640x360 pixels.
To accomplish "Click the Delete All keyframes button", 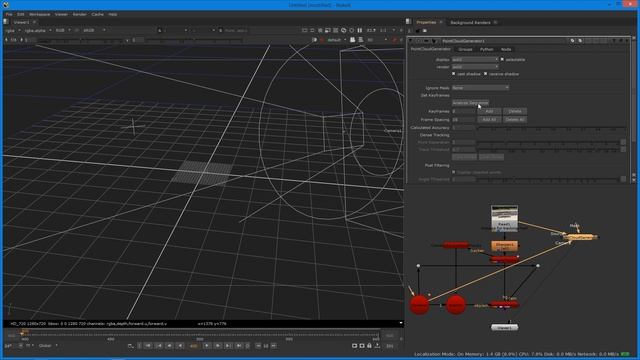I will [x=515, y=120].
